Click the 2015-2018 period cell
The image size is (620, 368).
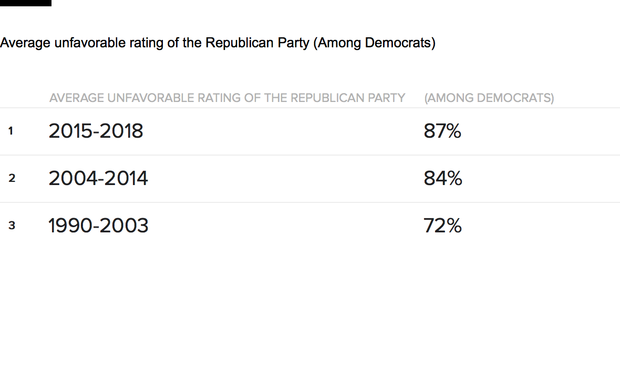(x=96, y=131)
